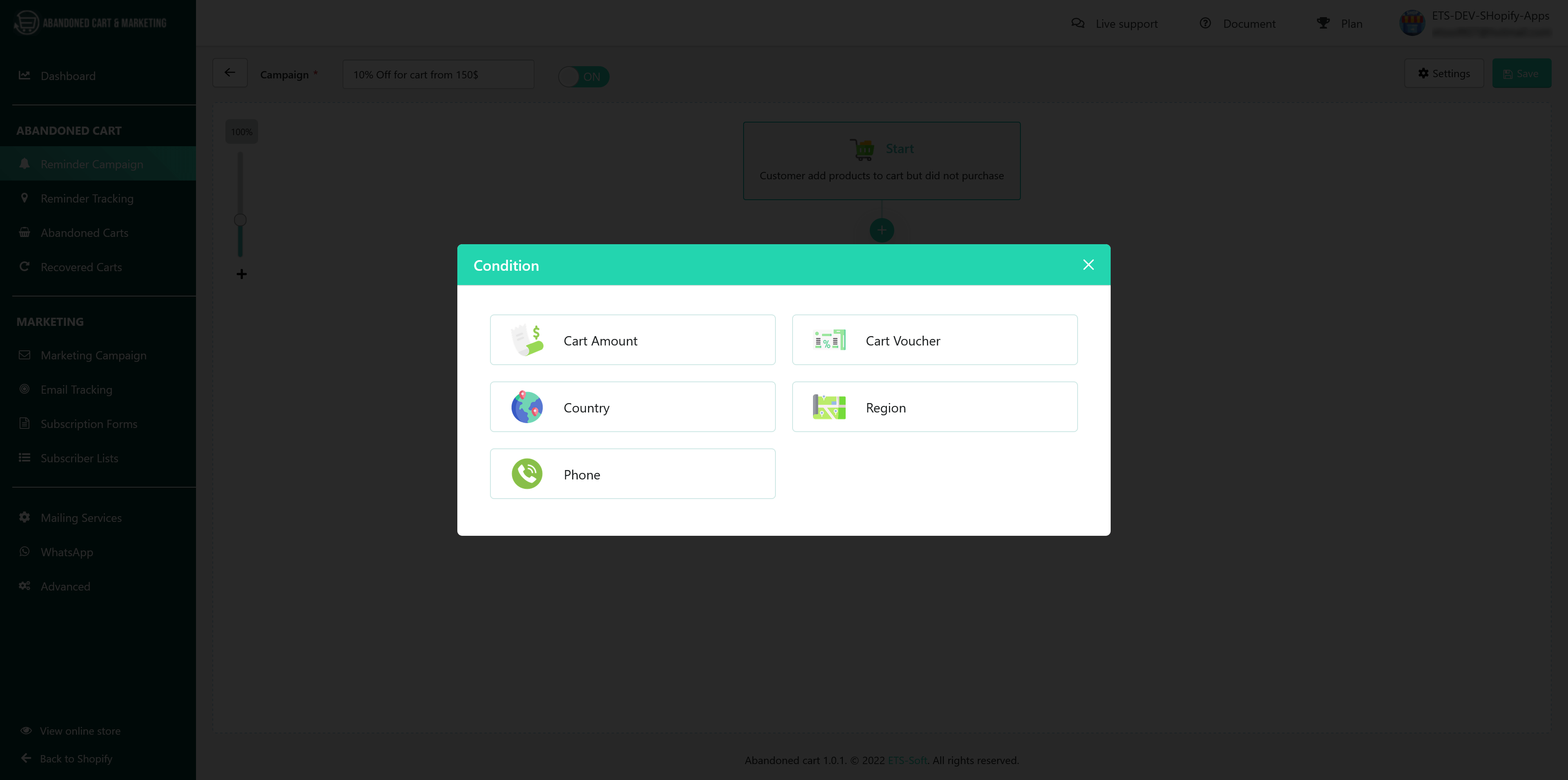Click Back to Shopify link
Viewport: 1568px width, 780px height.
pos(76,759)
